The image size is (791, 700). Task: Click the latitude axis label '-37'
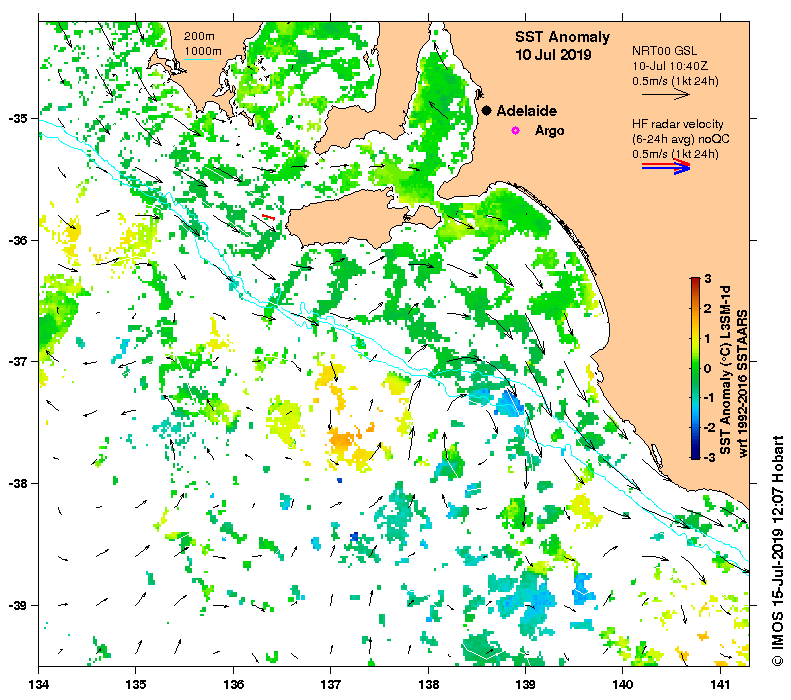click(x=18, y=362)
